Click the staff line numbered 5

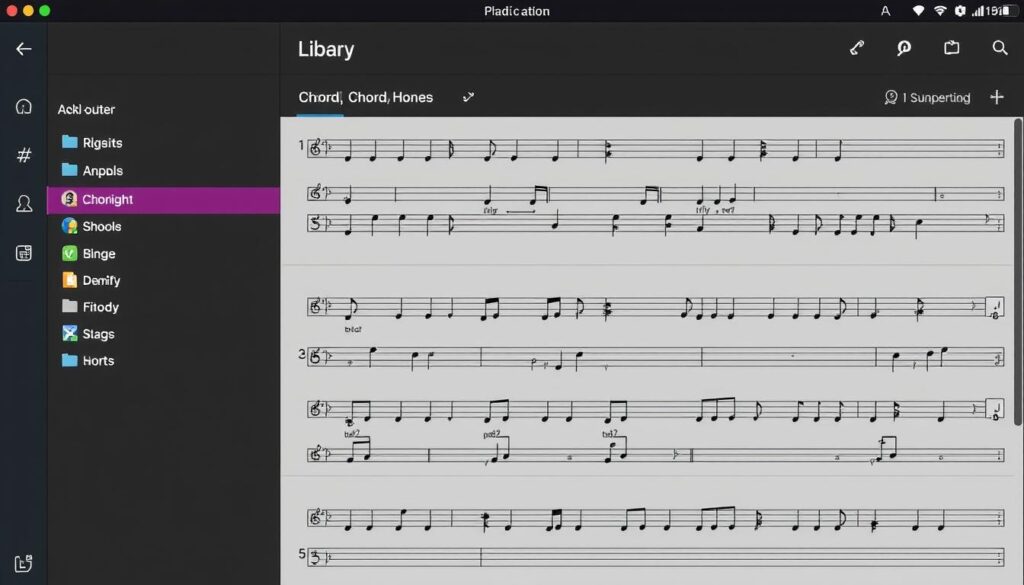(x=656, y=557)
